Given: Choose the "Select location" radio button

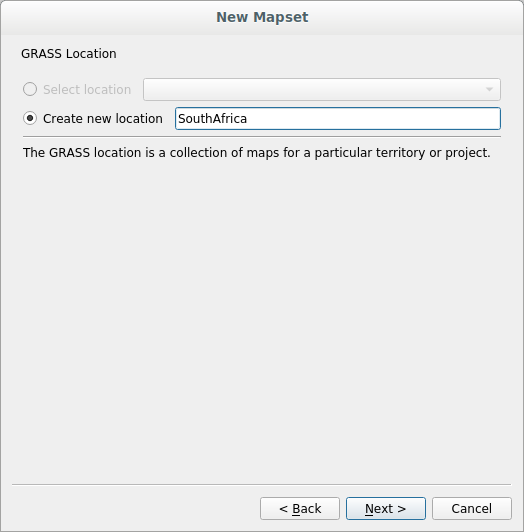Looking at the screenshot, I should [x=30, y=89].
